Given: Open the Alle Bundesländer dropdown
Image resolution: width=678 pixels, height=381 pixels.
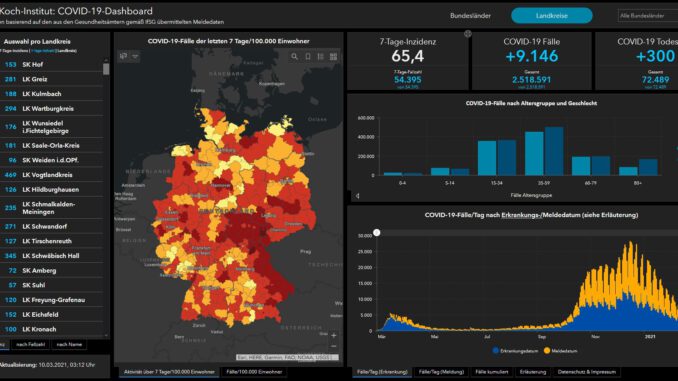Looking at the screenshot, I should [x=648, y=16].
